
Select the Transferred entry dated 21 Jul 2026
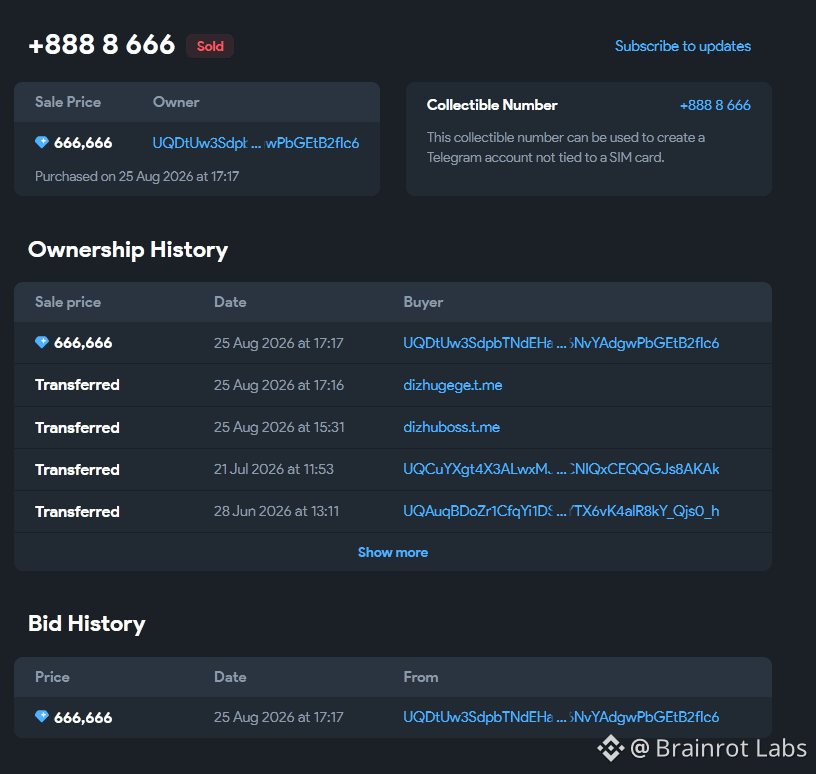point(77,470)
